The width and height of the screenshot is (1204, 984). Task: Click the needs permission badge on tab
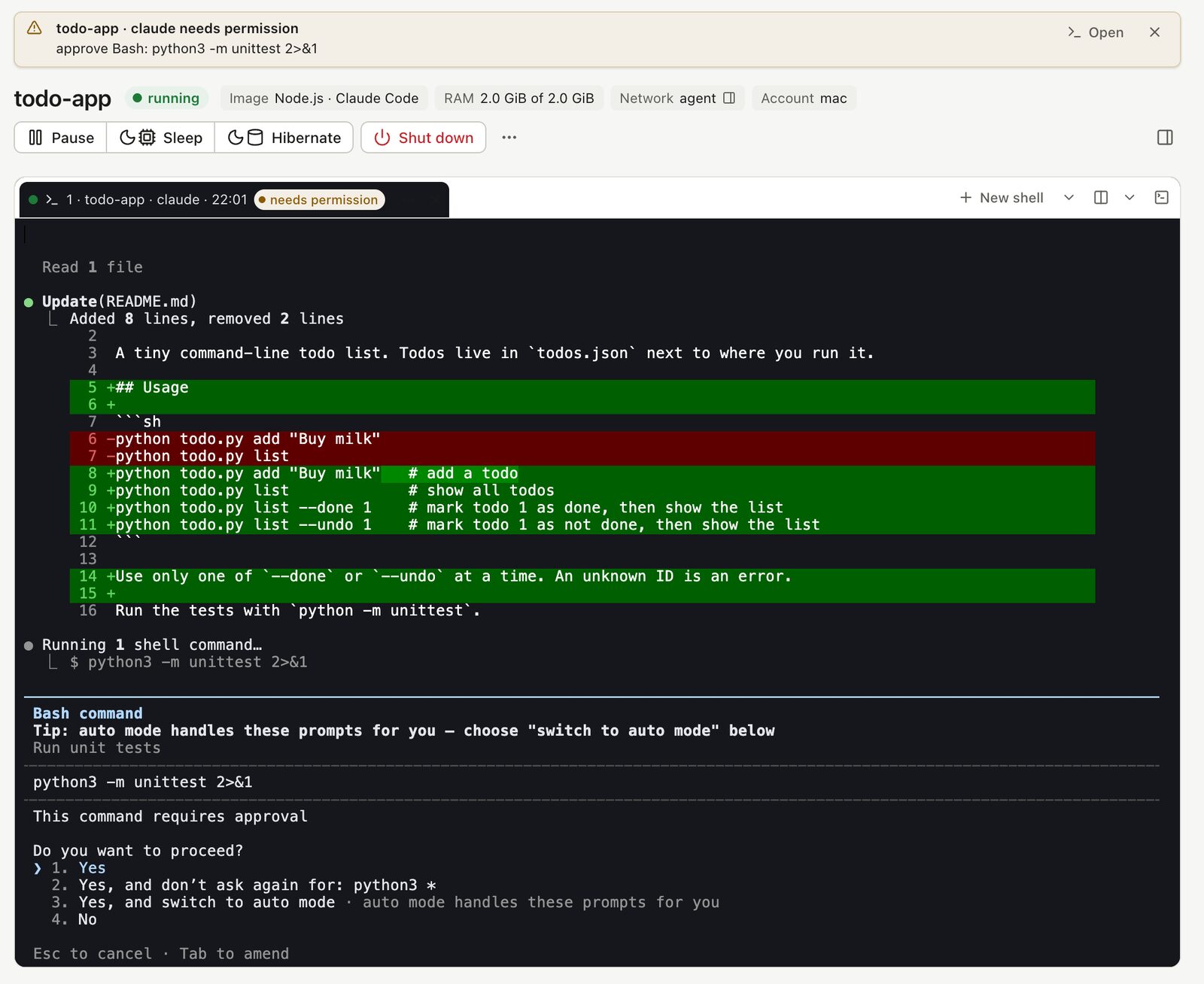click(320, 199)
